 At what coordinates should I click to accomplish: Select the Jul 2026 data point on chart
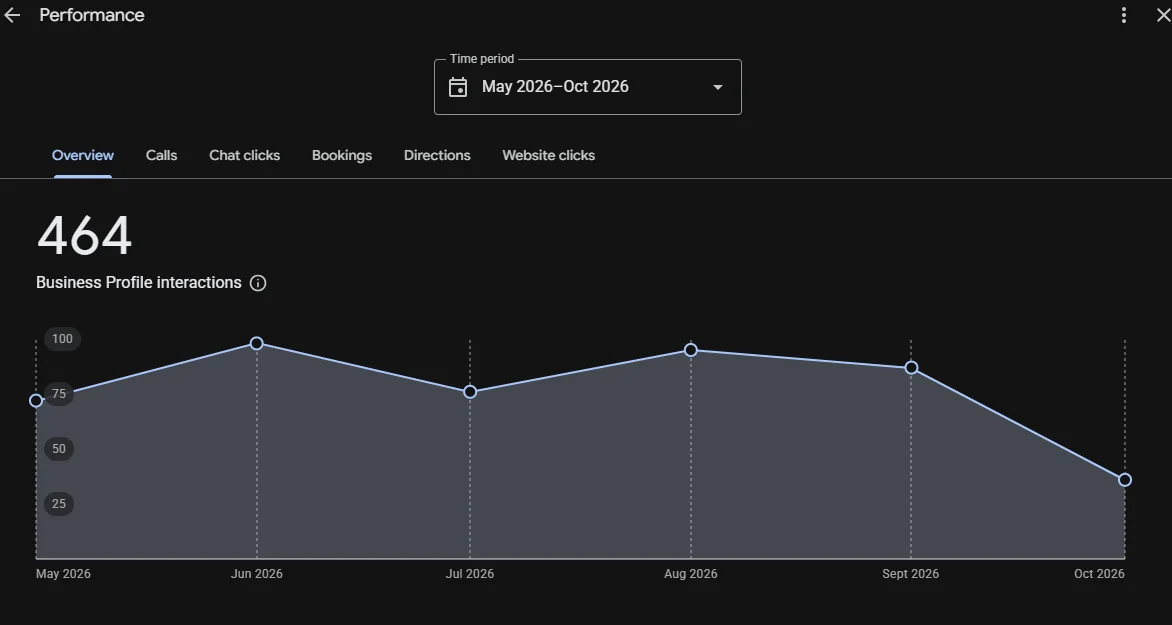pyautogui.click(x=470, y=392)
